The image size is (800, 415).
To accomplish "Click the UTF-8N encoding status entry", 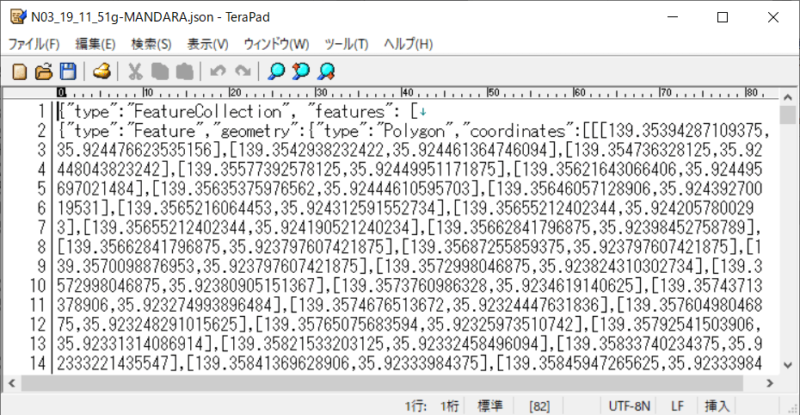I will coord(630,406).
